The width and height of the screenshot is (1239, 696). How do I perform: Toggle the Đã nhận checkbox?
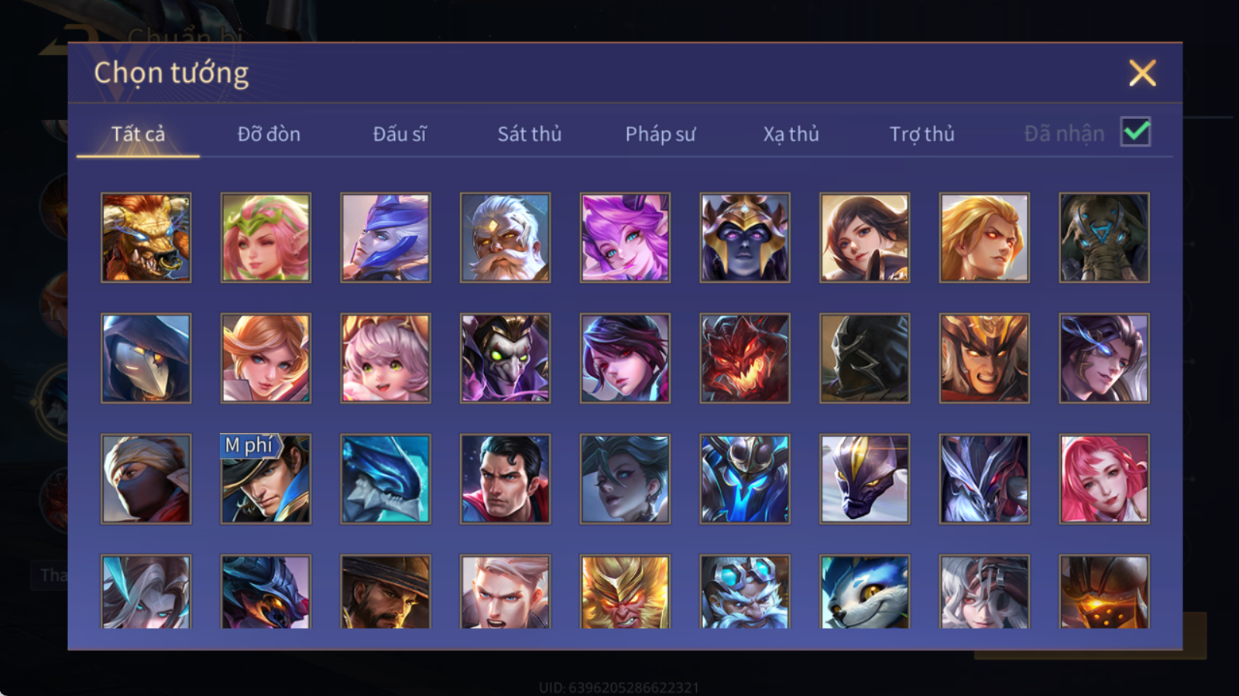[1136, 132]
